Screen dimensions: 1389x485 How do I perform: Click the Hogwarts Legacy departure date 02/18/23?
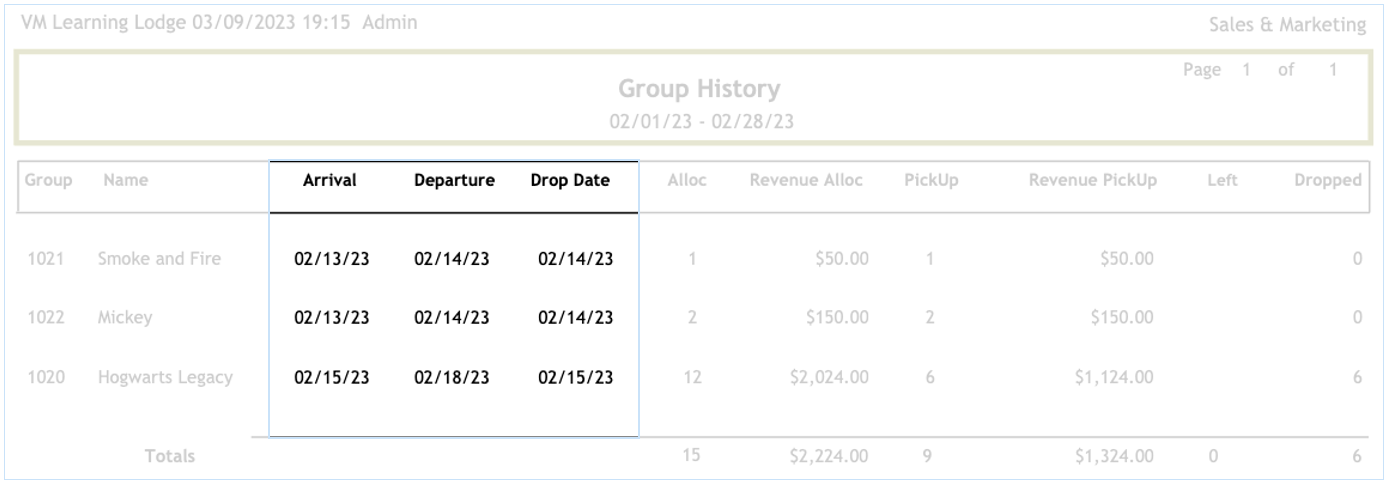tap(452, 378)
